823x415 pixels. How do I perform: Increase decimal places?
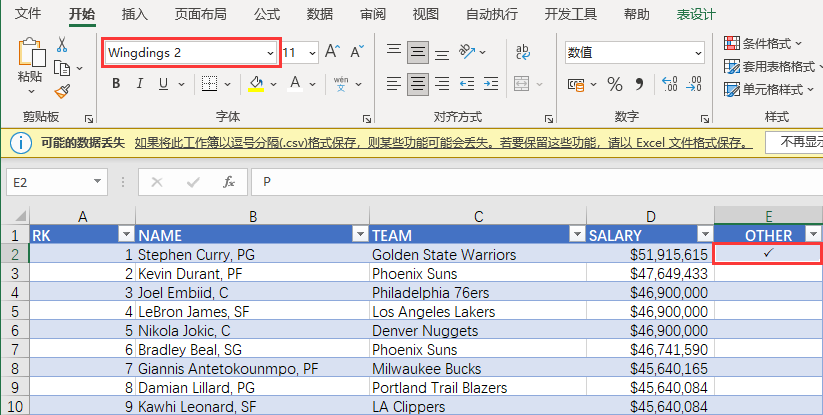(670, 84)
